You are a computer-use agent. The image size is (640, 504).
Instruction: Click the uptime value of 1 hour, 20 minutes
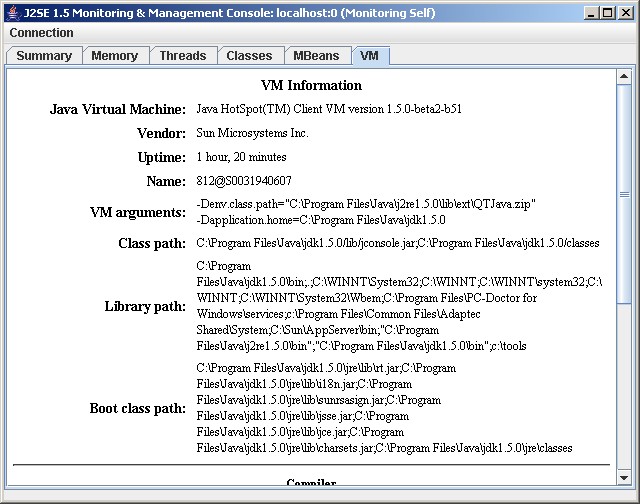[x=241, y=157]
